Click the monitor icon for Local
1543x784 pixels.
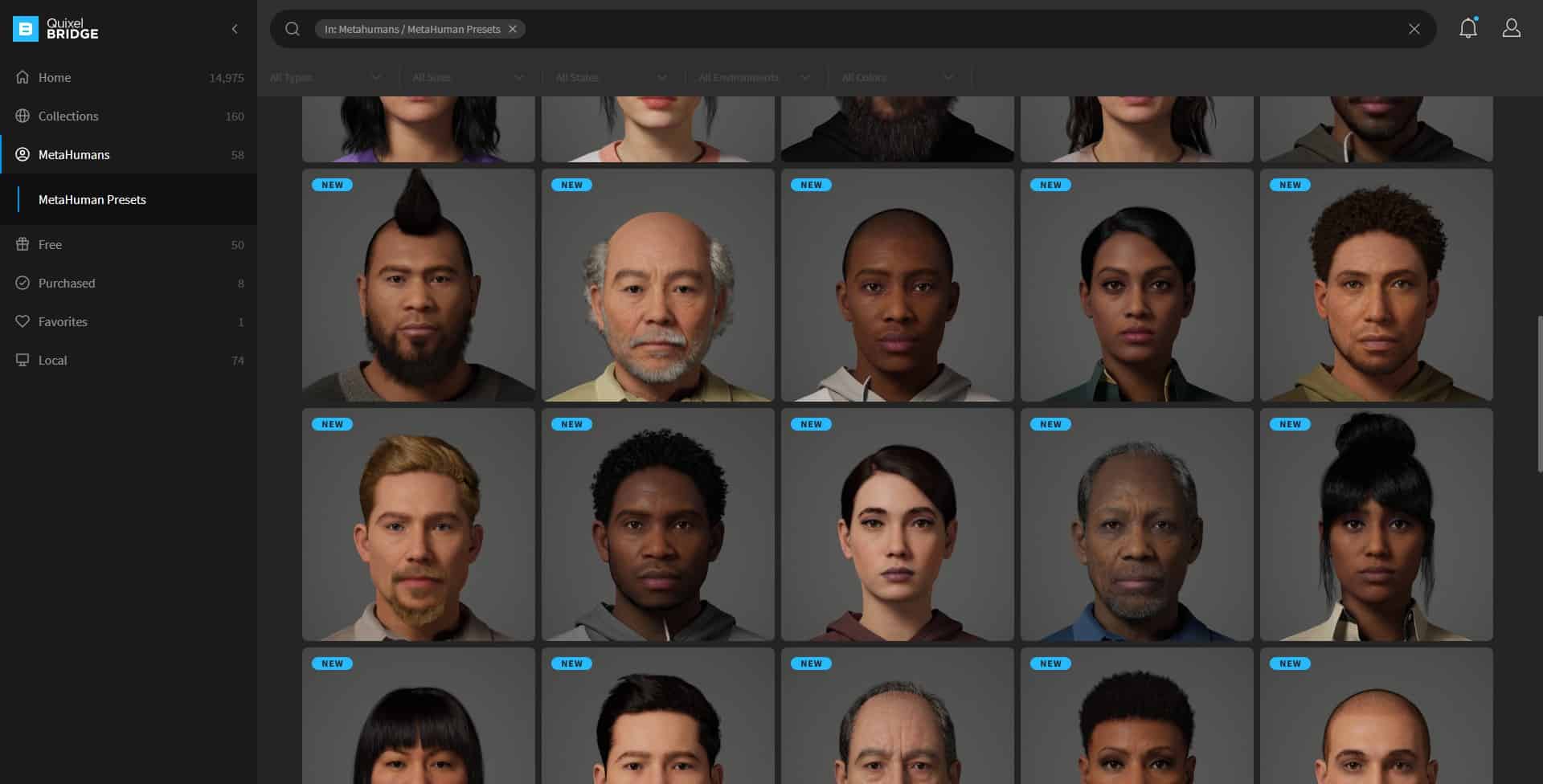point(23,360)
